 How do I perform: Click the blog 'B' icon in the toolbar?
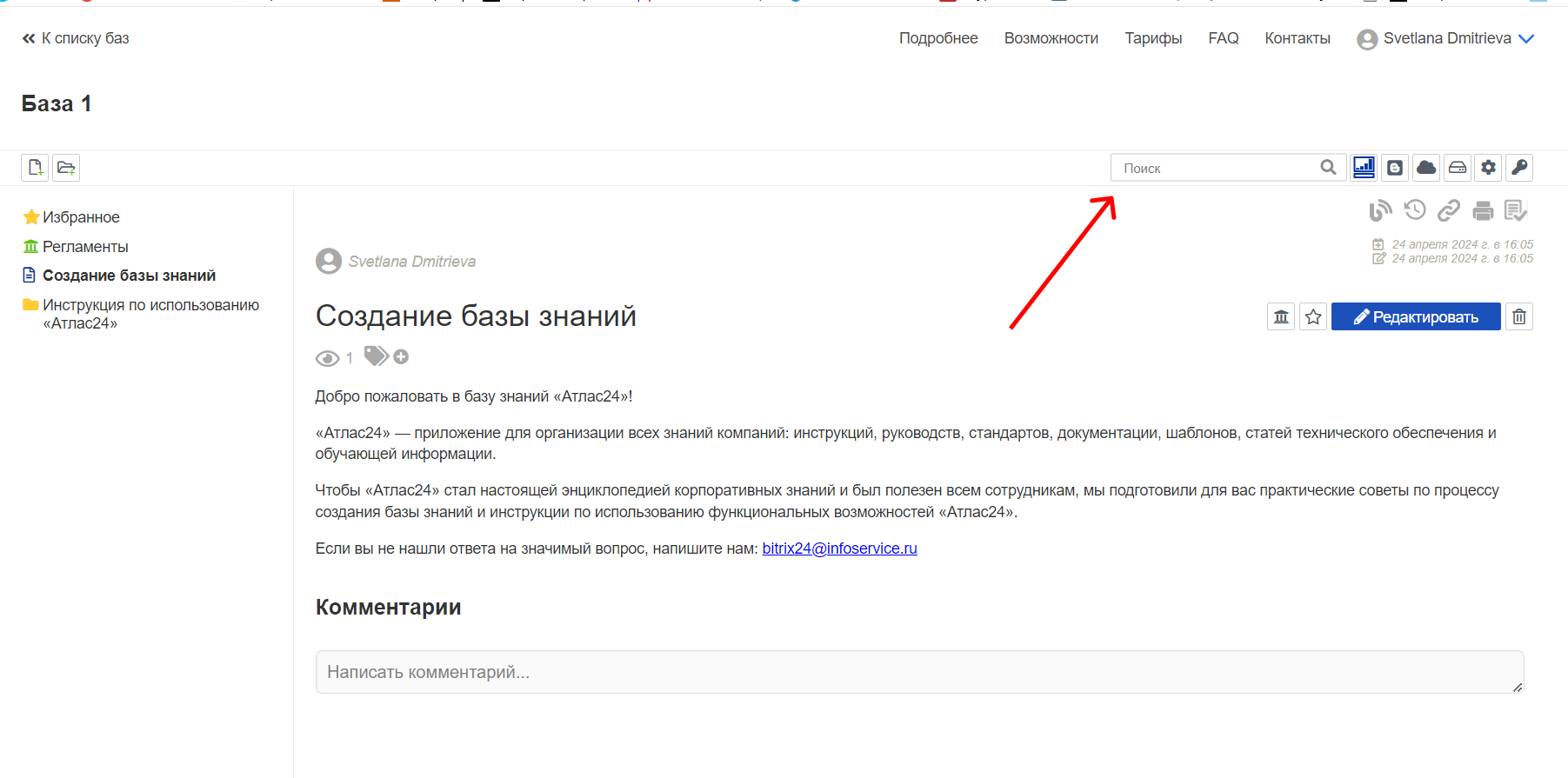(1395, 168)
